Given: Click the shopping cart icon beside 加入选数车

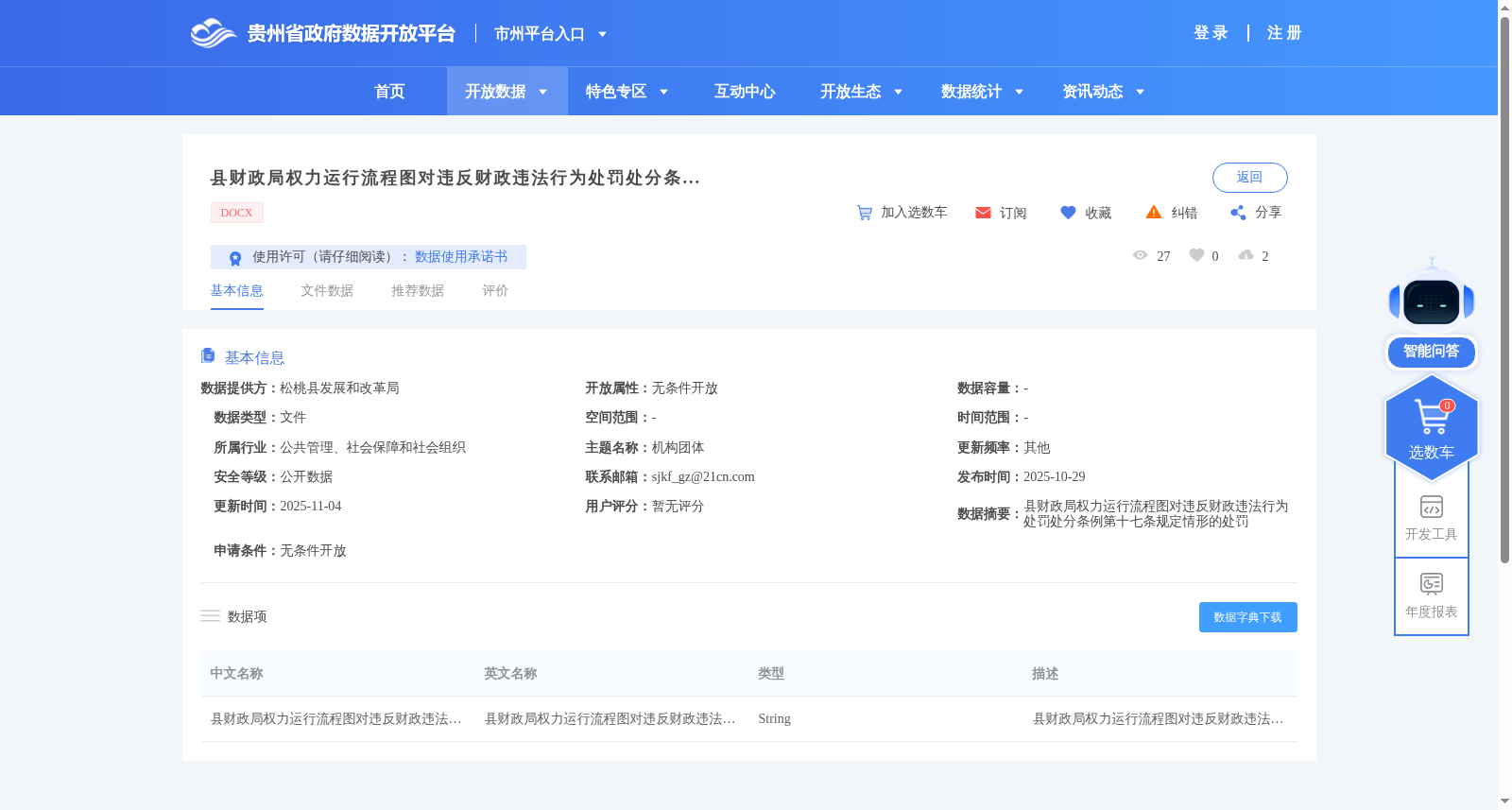Looking at the screenshot, I should pyautogui.click(x=864, y=213).
